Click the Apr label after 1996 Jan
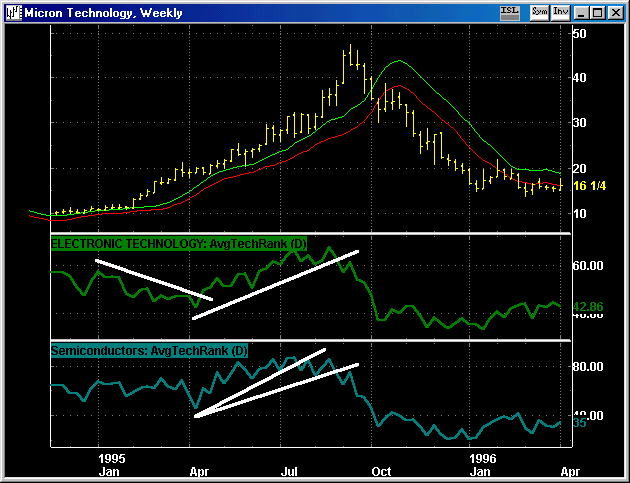This screenshot has height=483, width=630. pyautogui.click(x=571, y=471)
